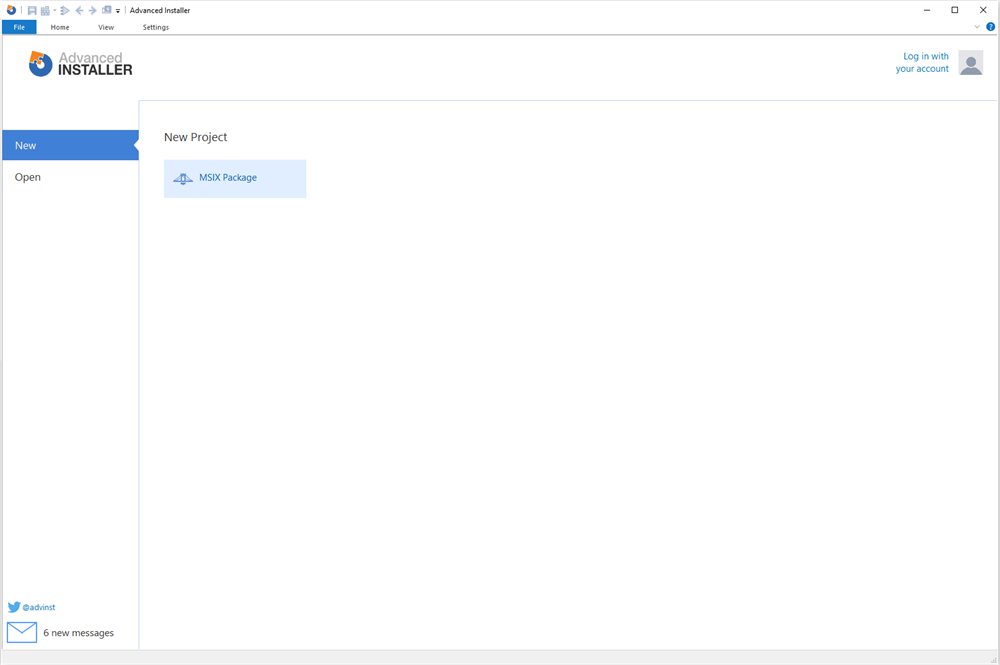
Task: Select Open in the left sidebar
Action: [70, 177]
